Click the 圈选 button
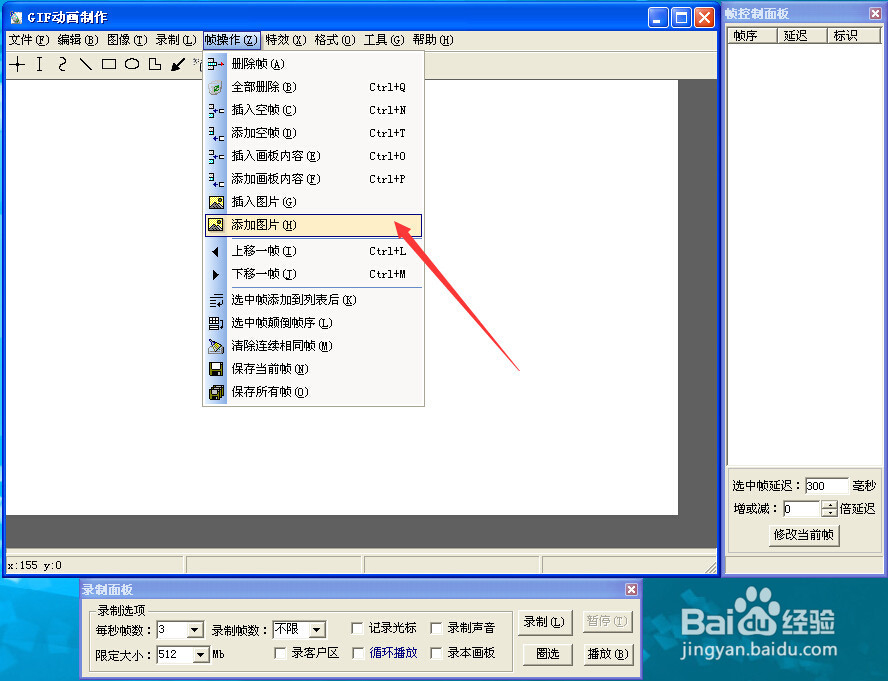 [x=547, y=654]
